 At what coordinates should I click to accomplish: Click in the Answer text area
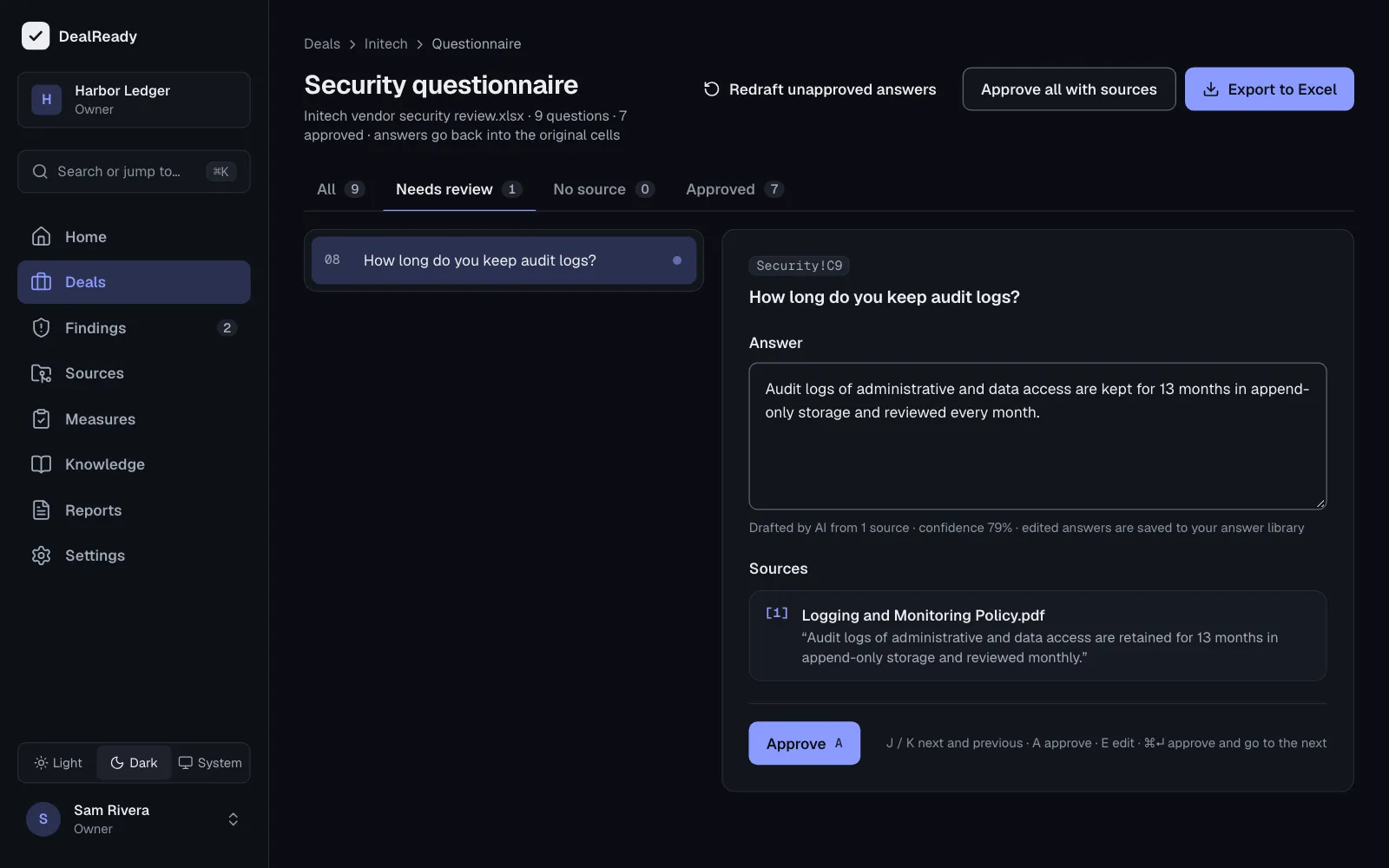point(1037,436)
